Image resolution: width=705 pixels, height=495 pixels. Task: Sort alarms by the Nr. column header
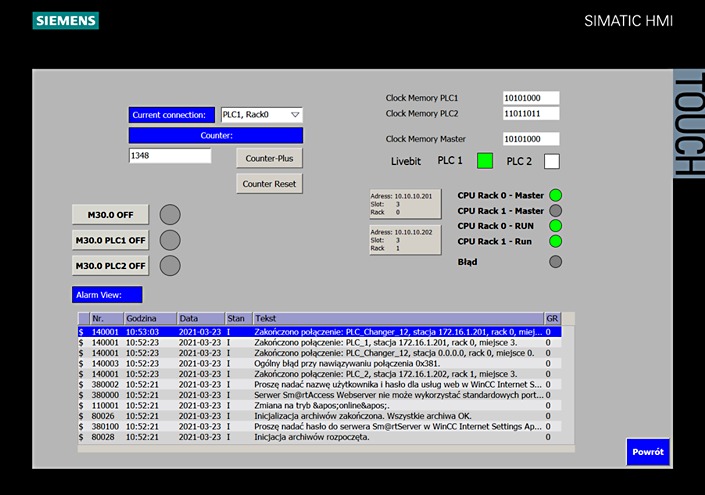(x=105, y=318)
